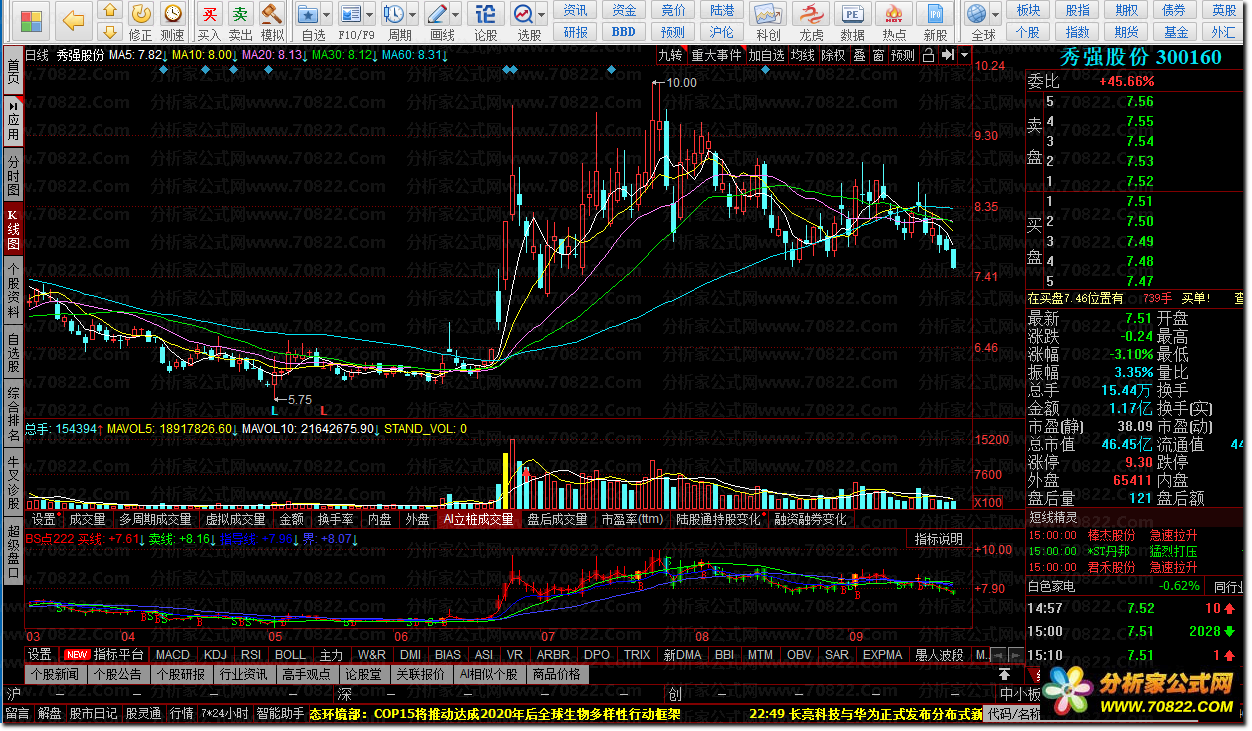Image resolution: width=1252 pixels, height=731 pixels.
Task: Open the 个股资料 side tab
Action: (x=13, y=290)
